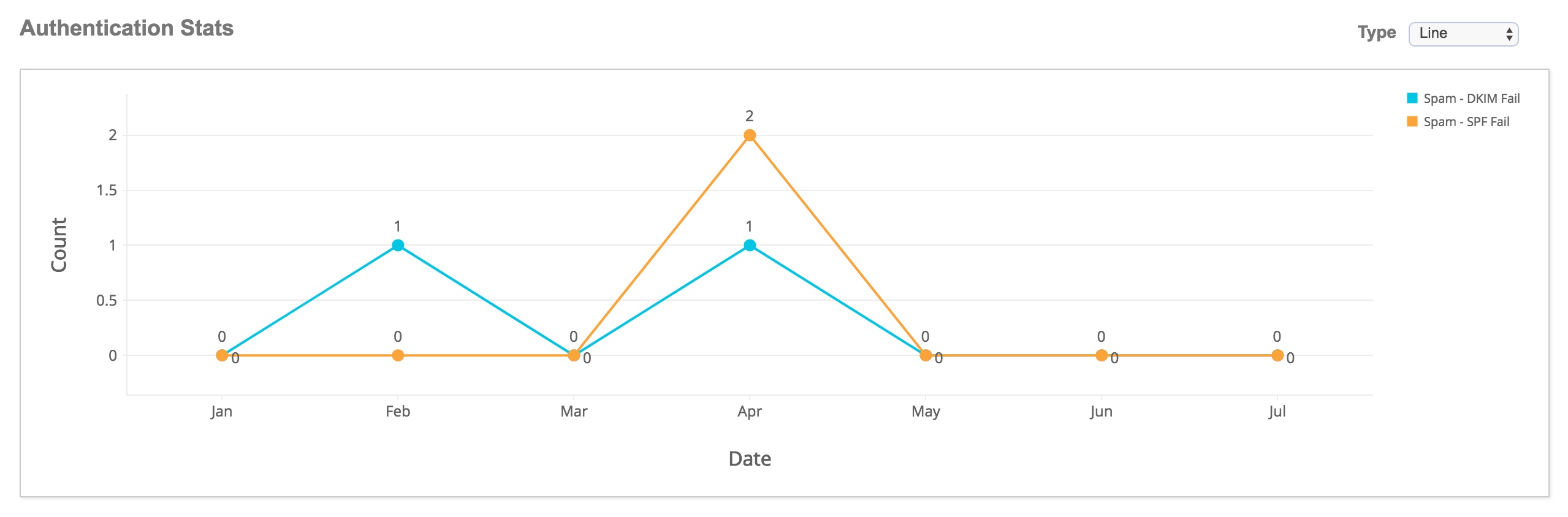Toggle Spam - DKIM Fail legend entry

coord(1471,99)
